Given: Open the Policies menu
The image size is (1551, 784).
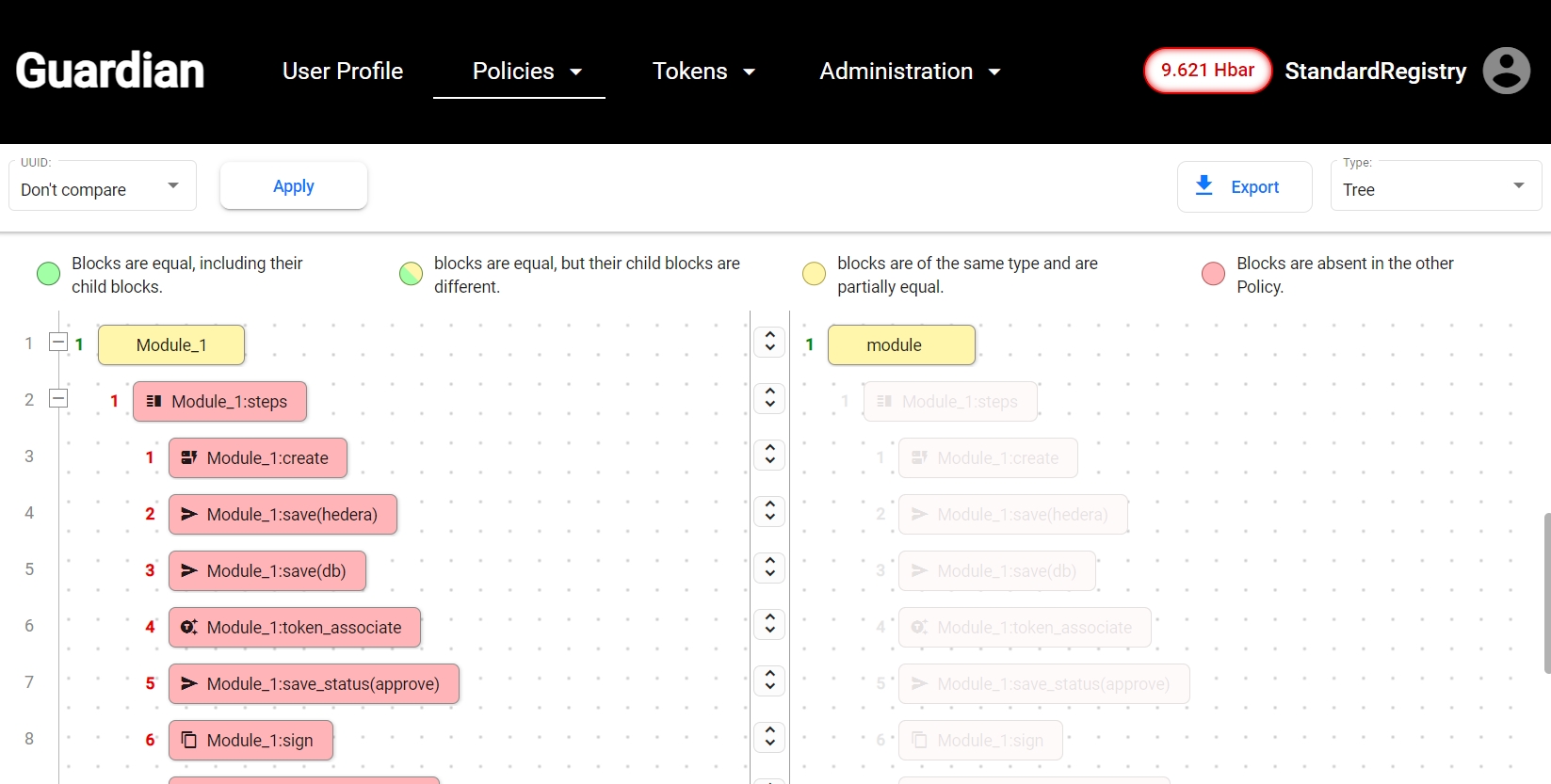Looking at the screenshot, I should pos(526,72).
